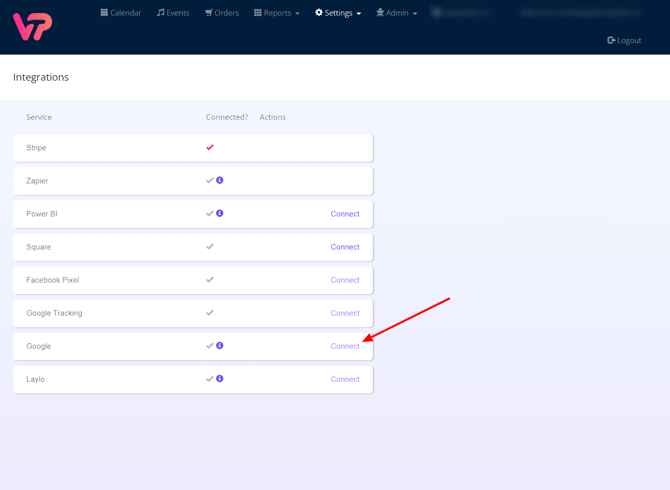The width and height of the screenshot is (670, 490).
Task: Select the Laylo service label
Action: pos(35,379)
